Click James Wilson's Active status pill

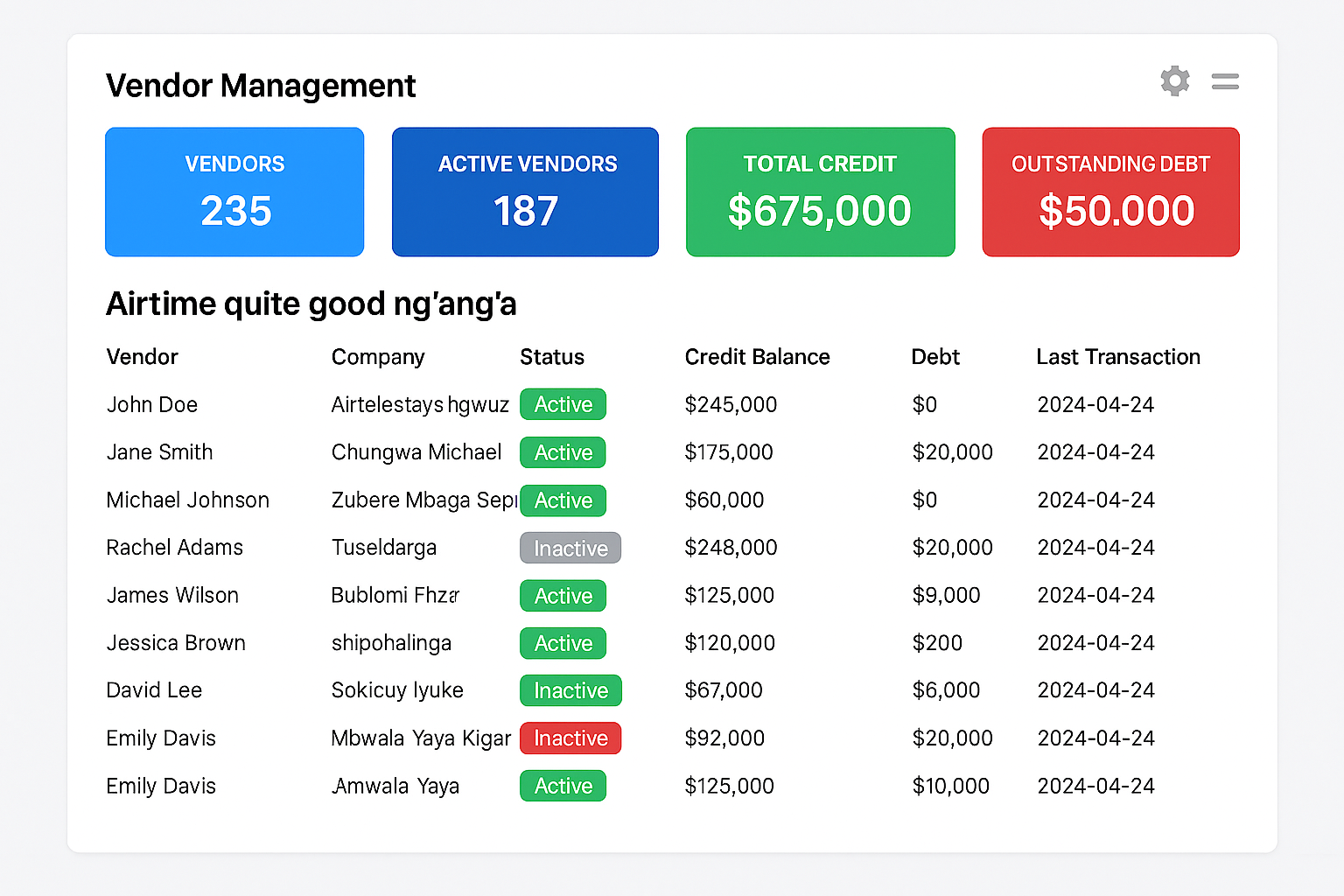click(563, 596)
